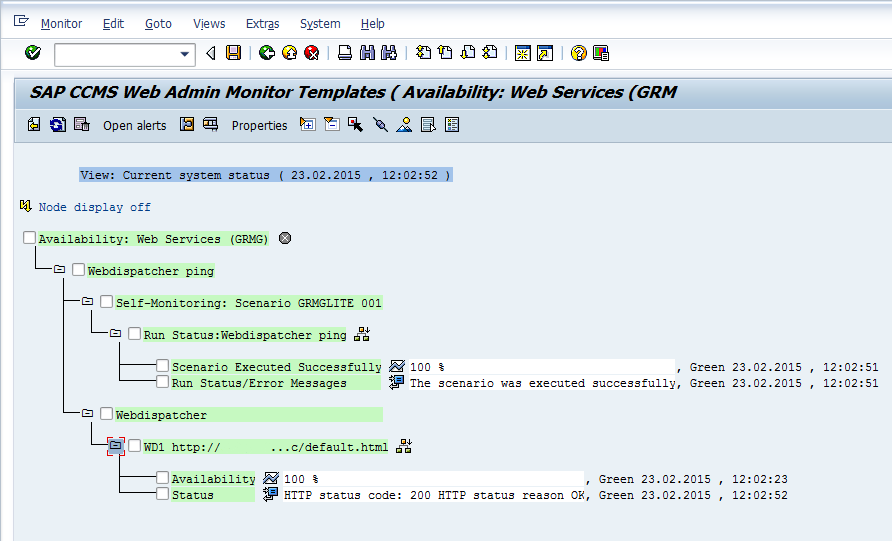Click the Find Next binoculars icon

point(389,53)
